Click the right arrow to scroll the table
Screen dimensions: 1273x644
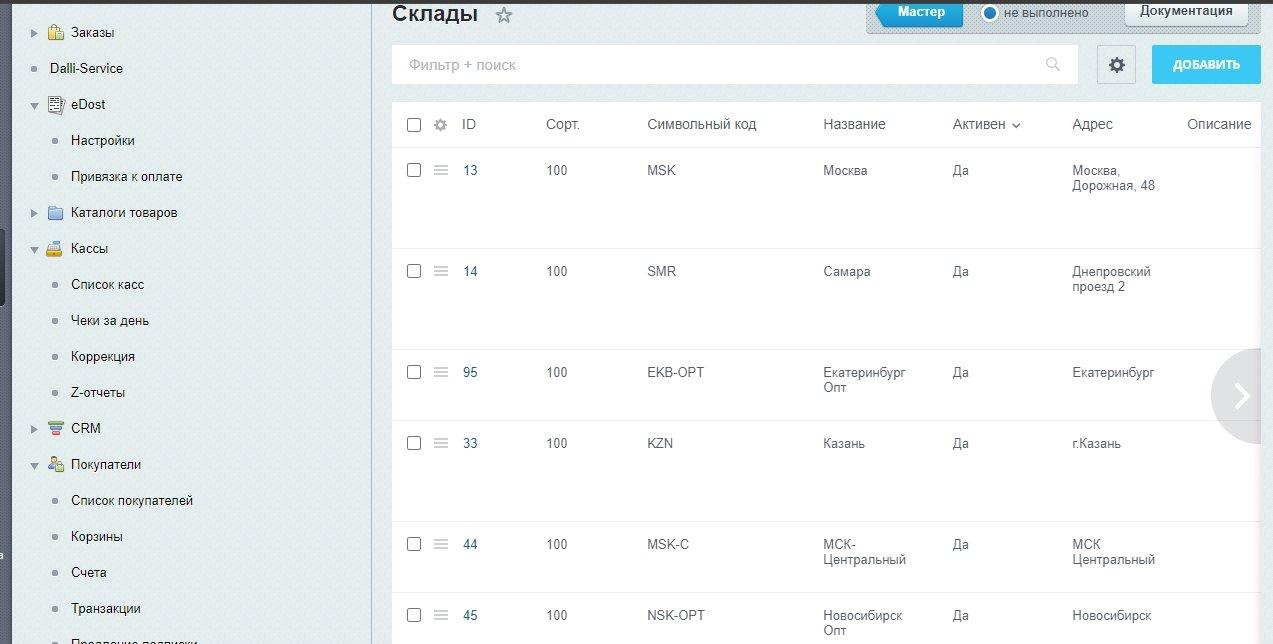point(1242,396)
